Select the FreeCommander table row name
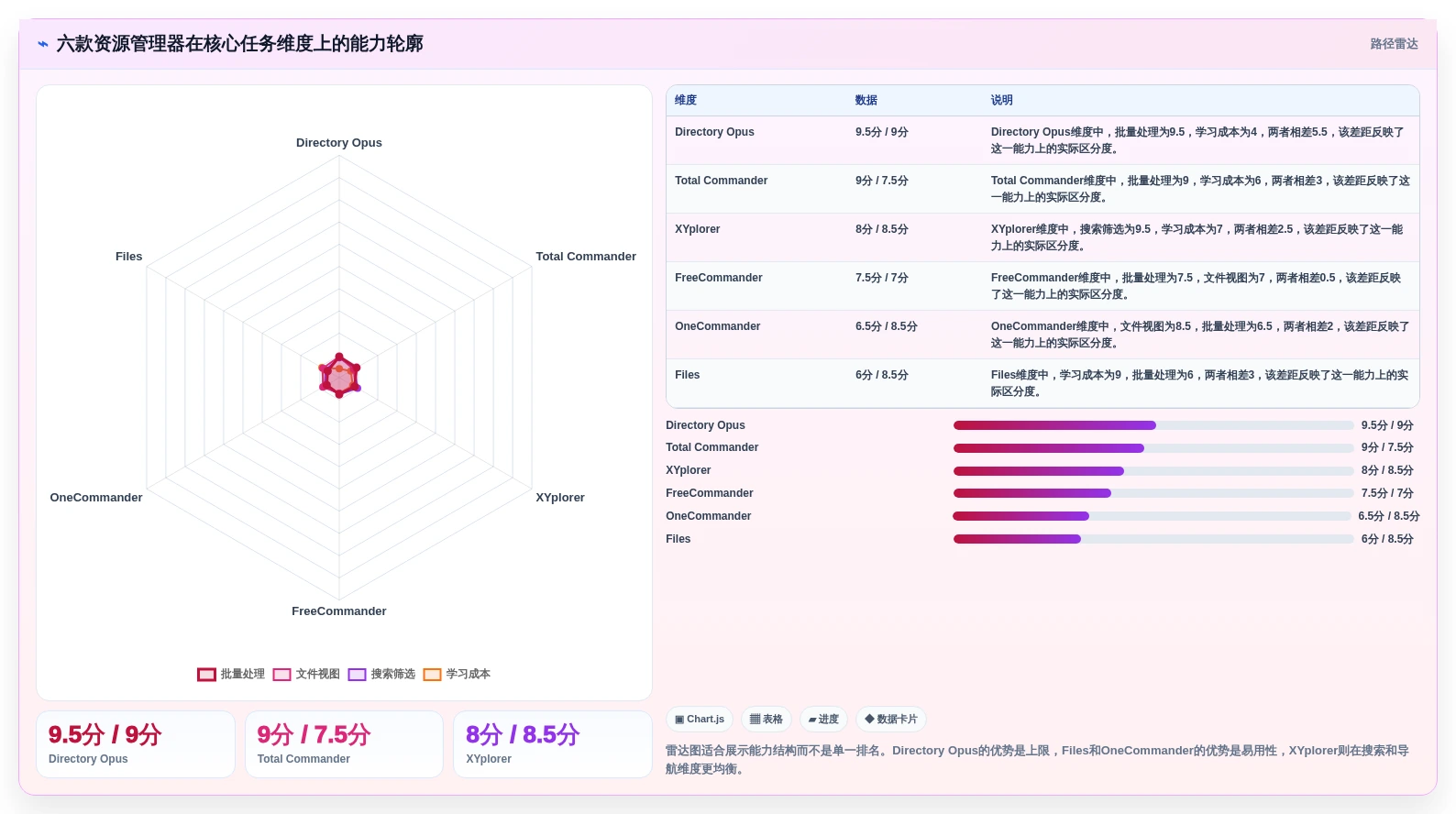 719,278
